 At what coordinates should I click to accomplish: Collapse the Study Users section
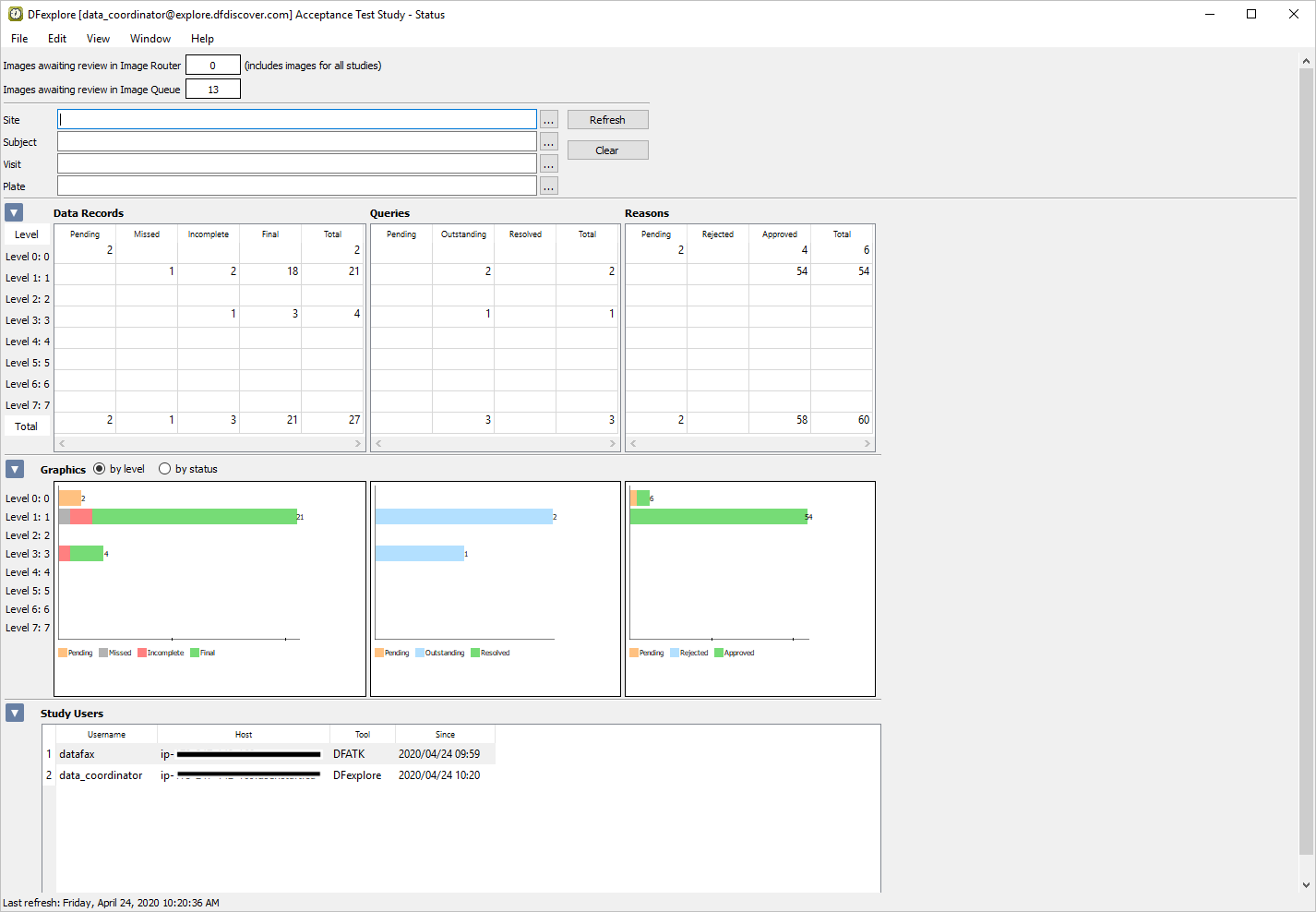[14, 713]
